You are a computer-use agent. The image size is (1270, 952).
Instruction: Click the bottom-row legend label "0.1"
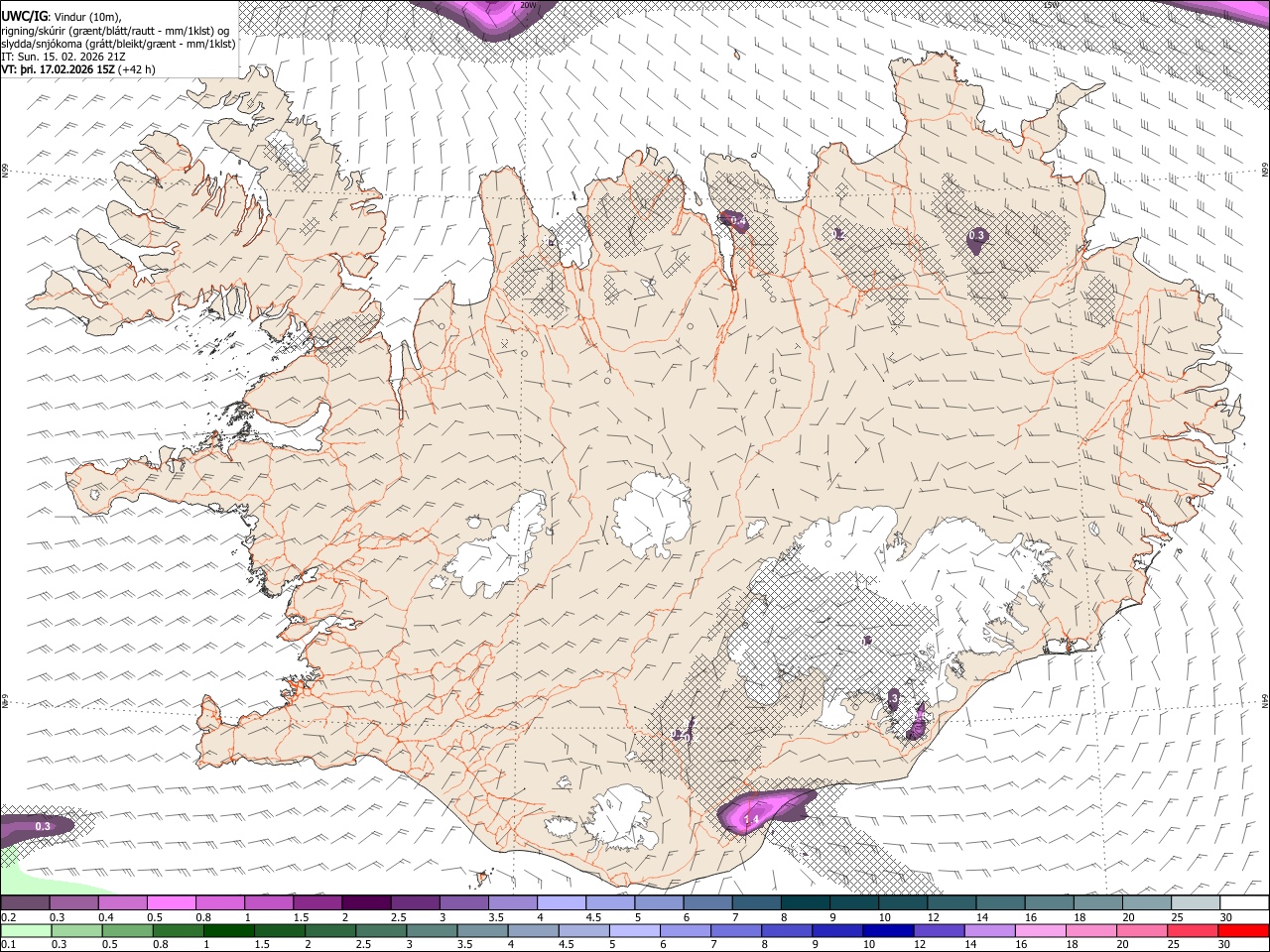7,945
